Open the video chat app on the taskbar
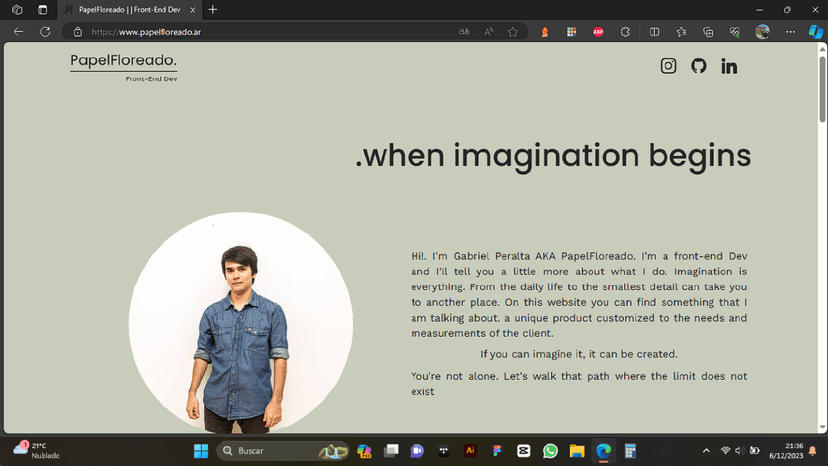Image resolution: width=828 pixels, height=466 pixels. (417, 451)
